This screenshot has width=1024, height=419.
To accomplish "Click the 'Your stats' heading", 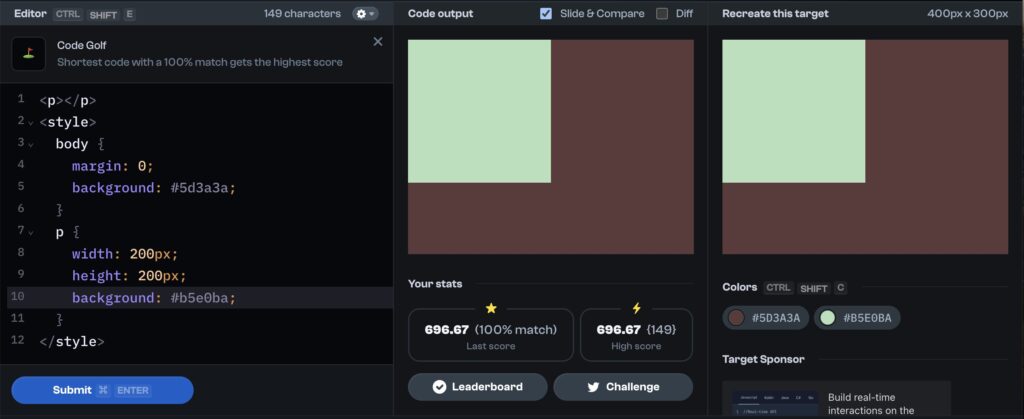I will tap(435, 284).
